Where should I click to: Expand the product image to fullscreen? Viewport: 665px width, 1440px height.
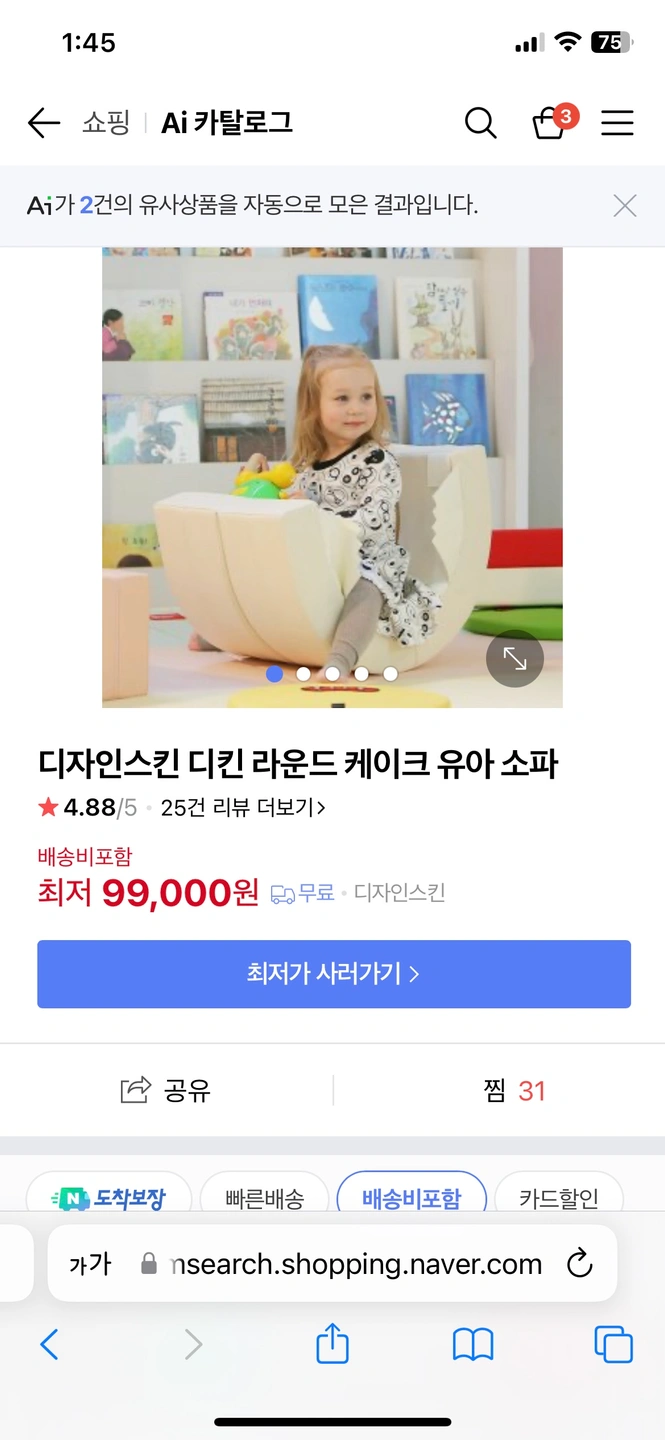(515, 658)
